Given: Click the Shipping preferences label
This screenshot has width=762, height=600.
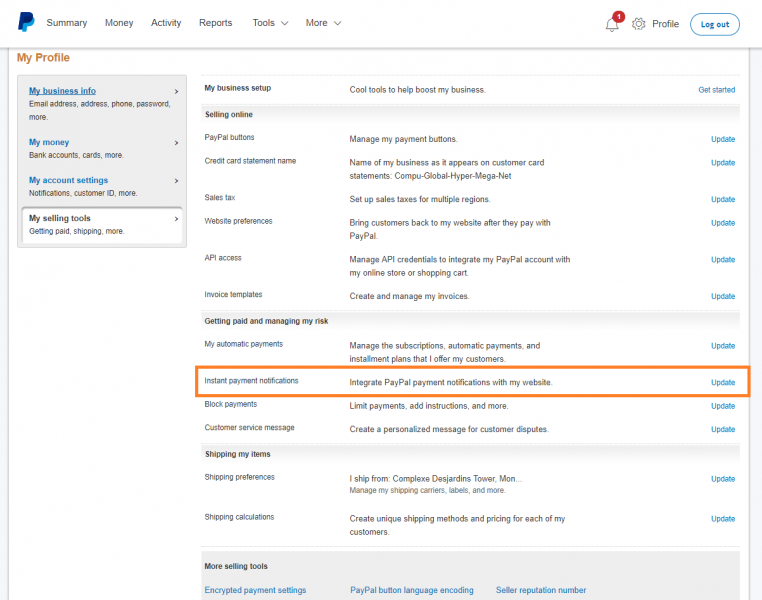Looking at the screenshot, I should [x=239, y=477].
